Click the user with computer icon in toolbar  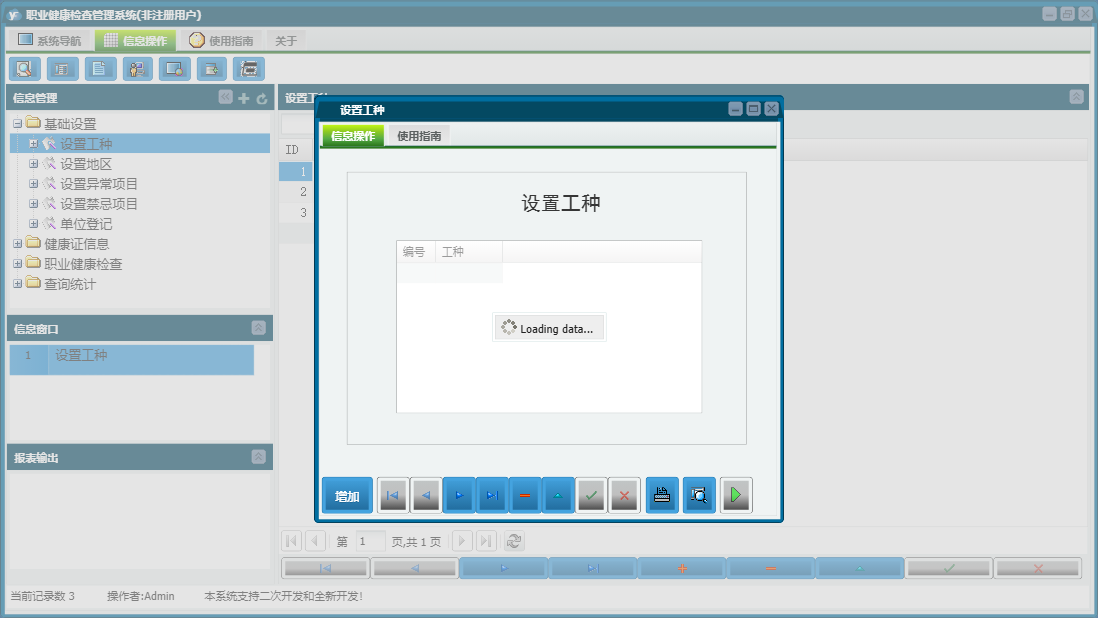137,69
